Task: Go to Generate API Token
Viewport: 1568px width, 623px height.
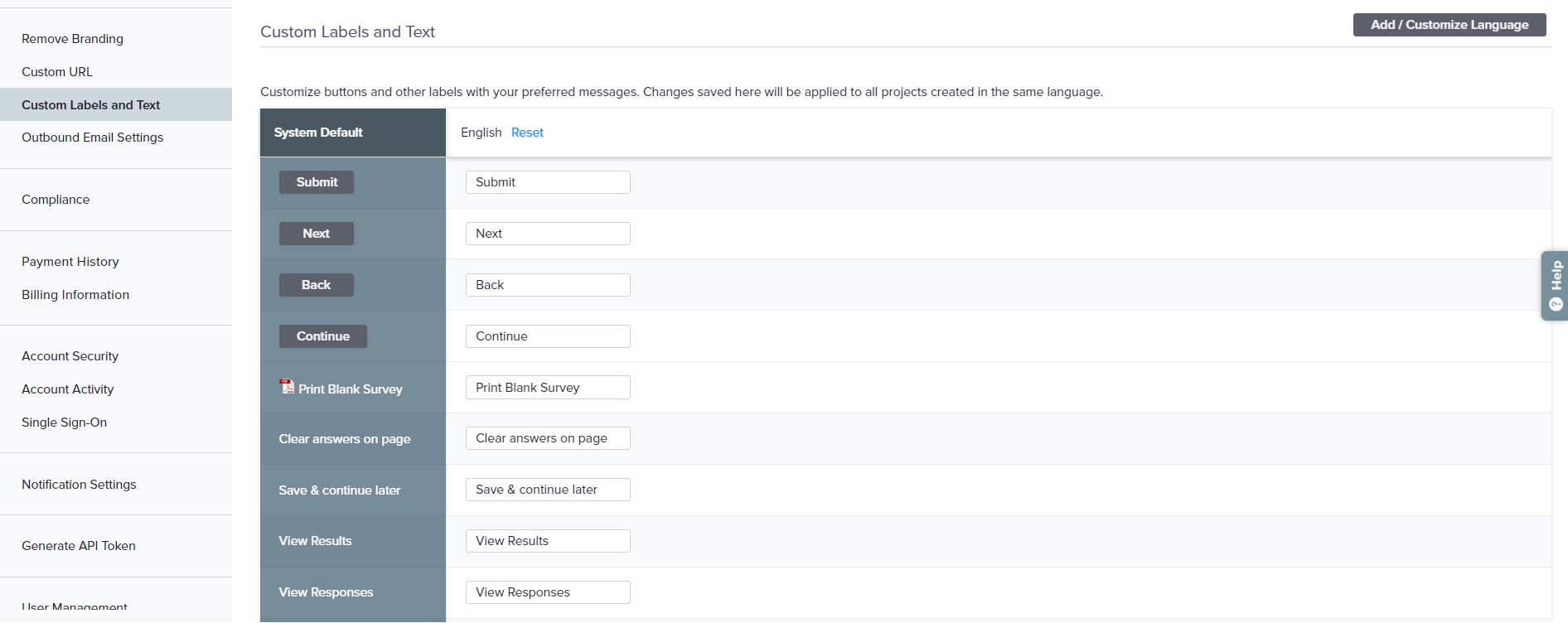Action: [79, 546]
